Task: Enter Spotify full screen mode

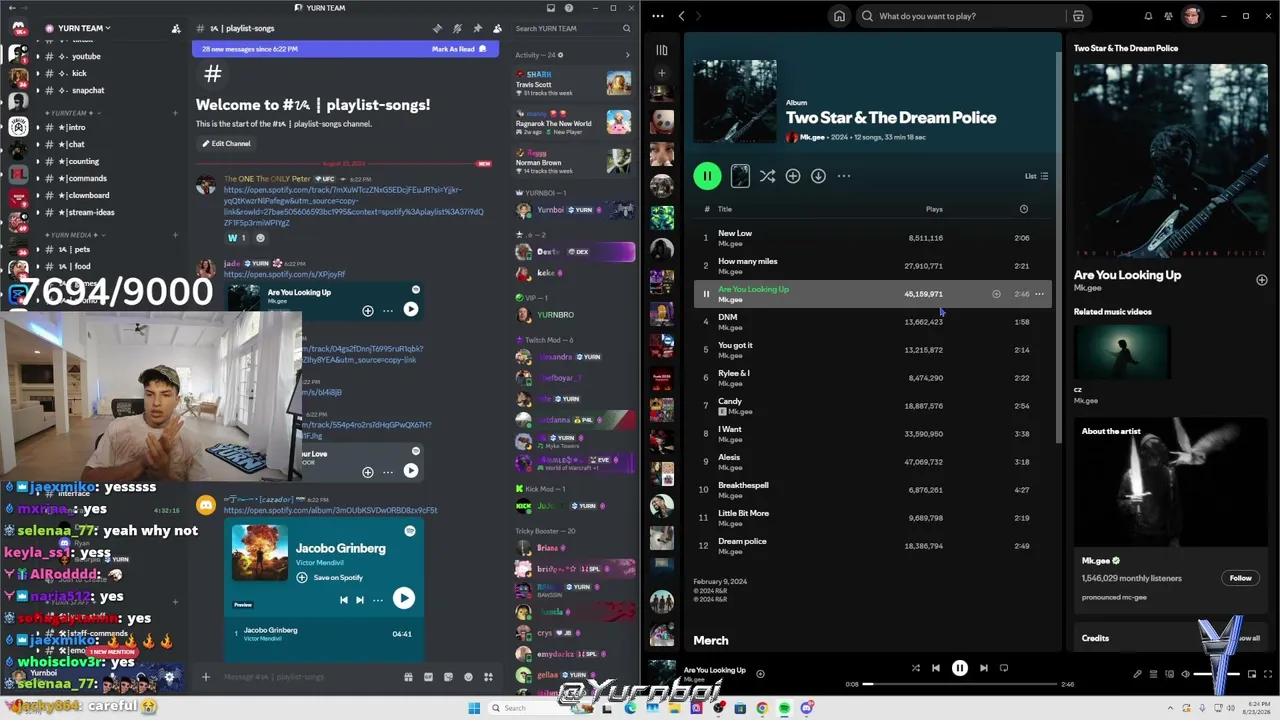Action: (1268, 674)
